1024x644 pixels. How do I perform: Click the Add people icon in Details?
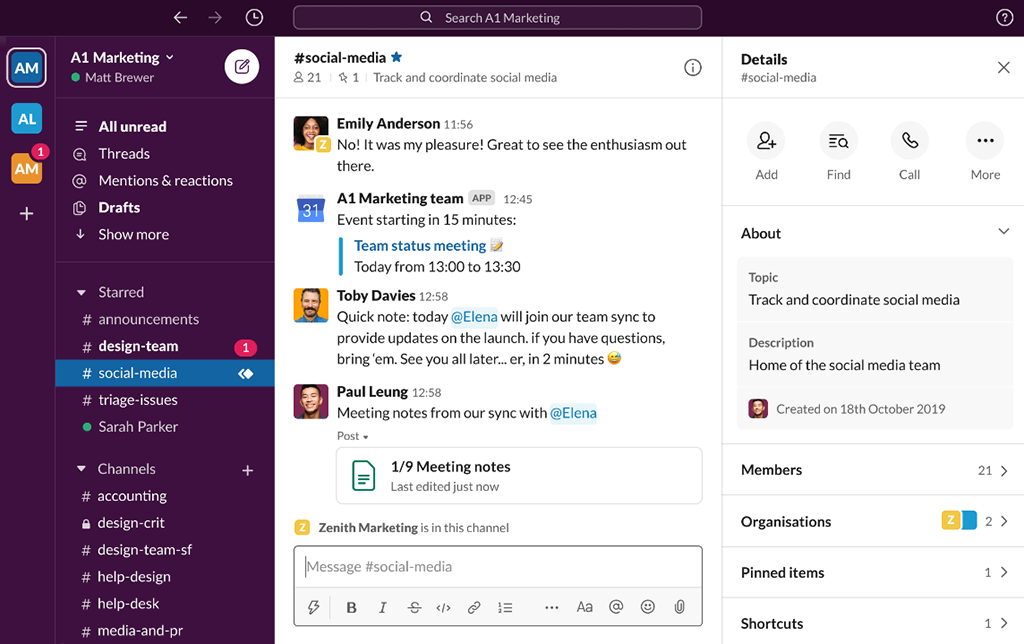coord(766,141)
